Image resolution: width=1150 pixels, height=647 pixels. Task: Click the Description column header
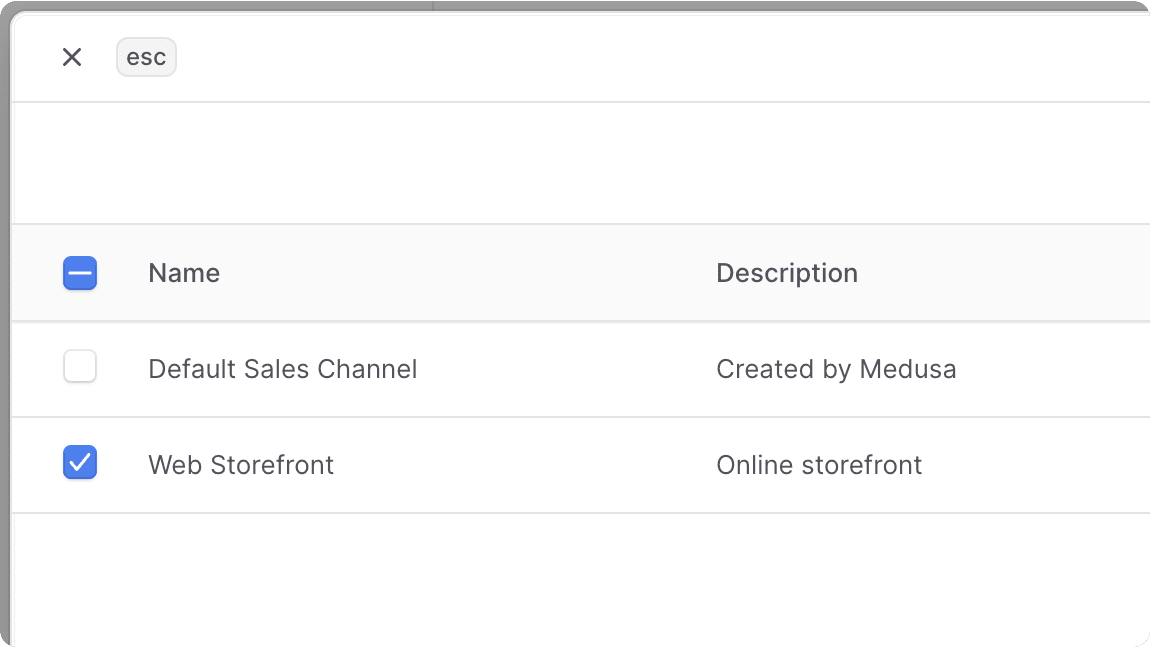tap(787, 272)
